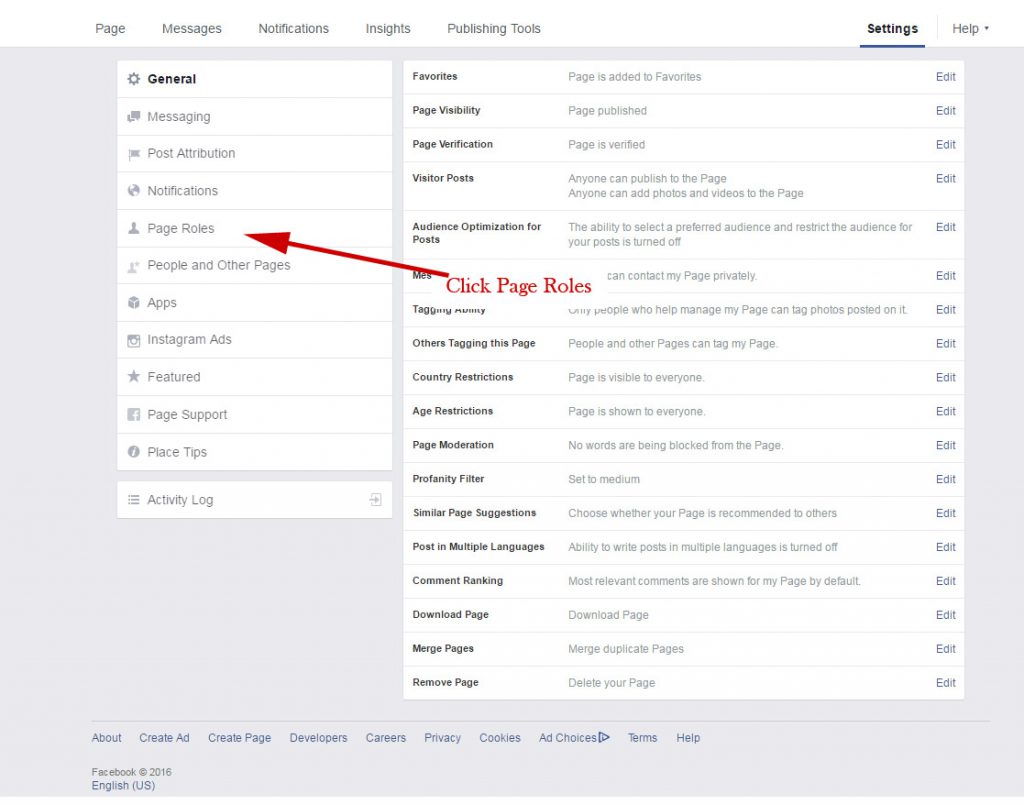
Task: Click the Page Support Facebook icon
Action: point(134,415)
